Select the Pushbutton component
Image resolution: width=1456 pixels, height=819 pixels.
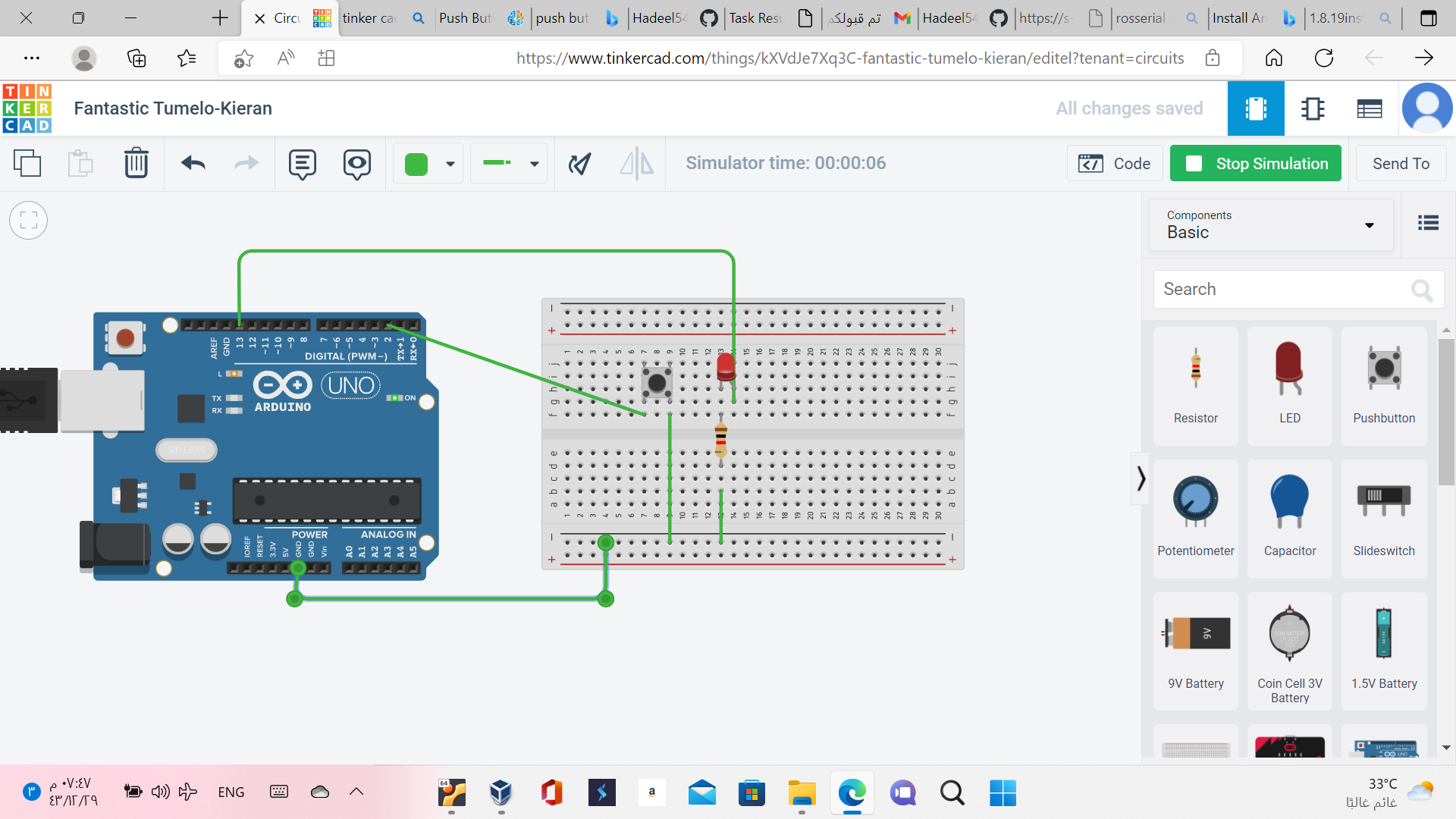[1384, 386]
